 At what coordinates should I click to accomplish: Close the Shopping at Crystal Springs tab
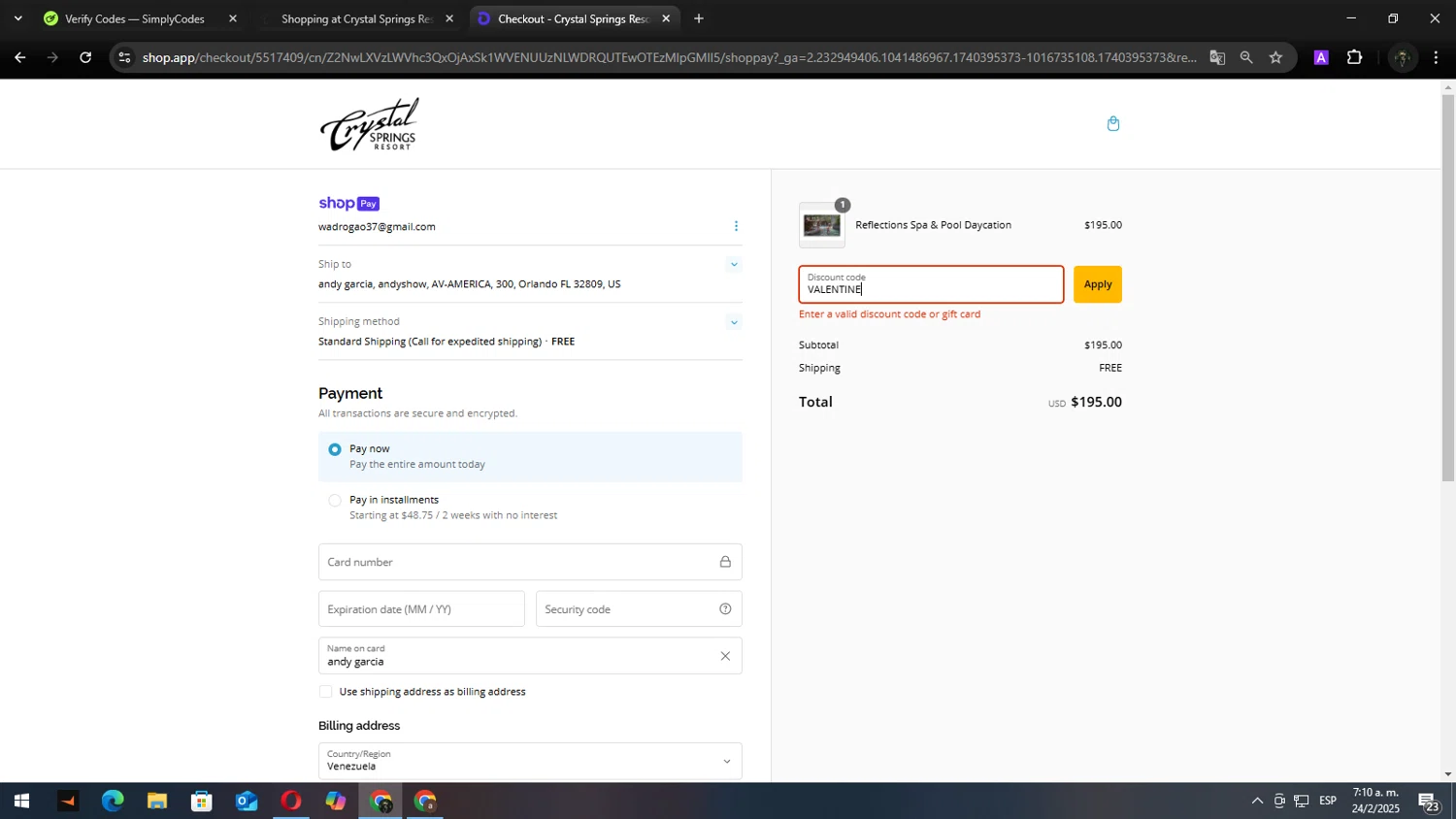point(449,18)
